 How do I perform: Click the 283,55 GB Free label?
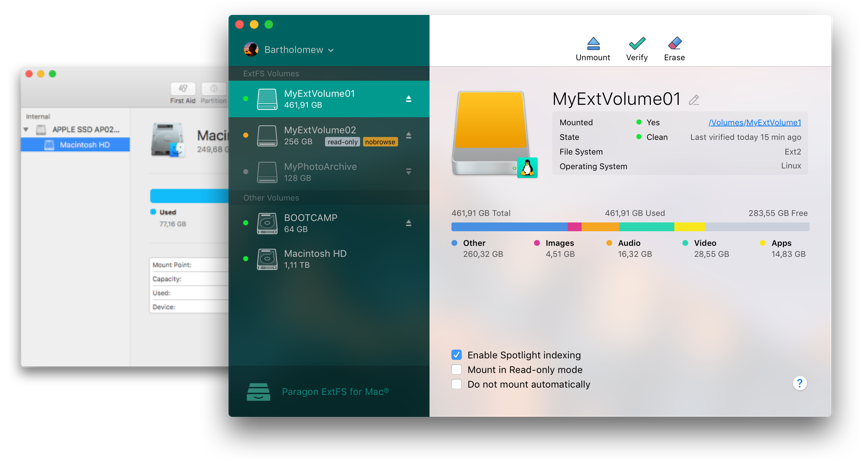(778, 213)
